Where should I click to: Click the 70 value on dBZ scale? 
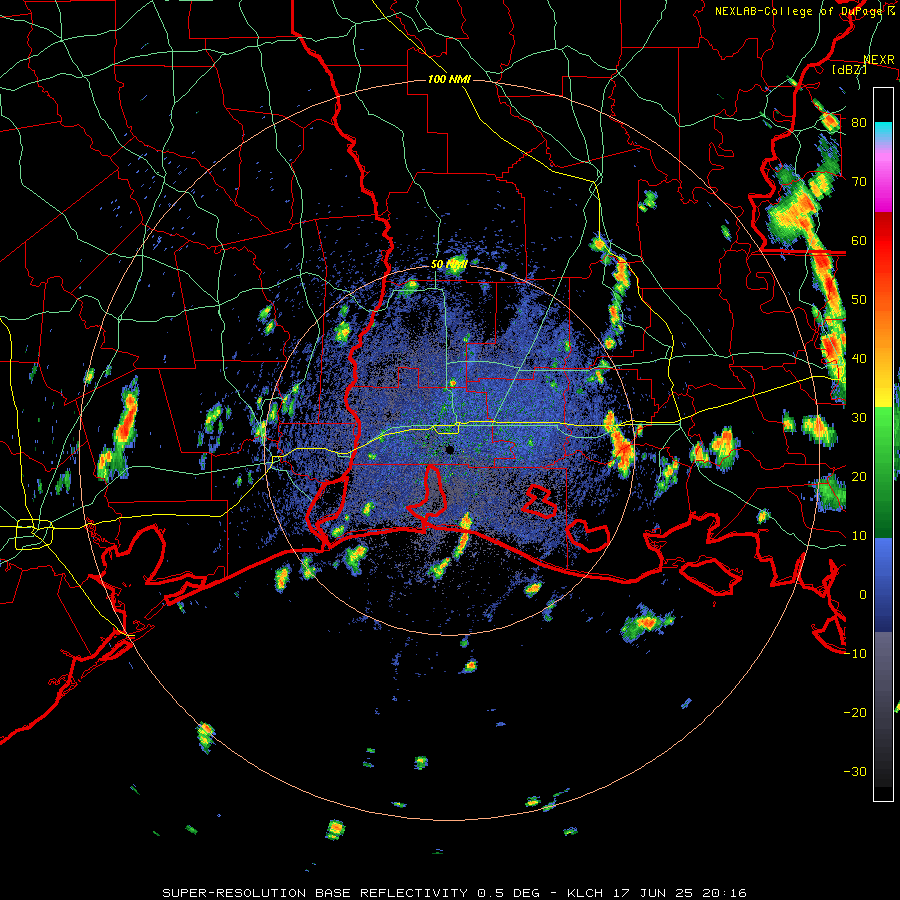pos(859,181)
